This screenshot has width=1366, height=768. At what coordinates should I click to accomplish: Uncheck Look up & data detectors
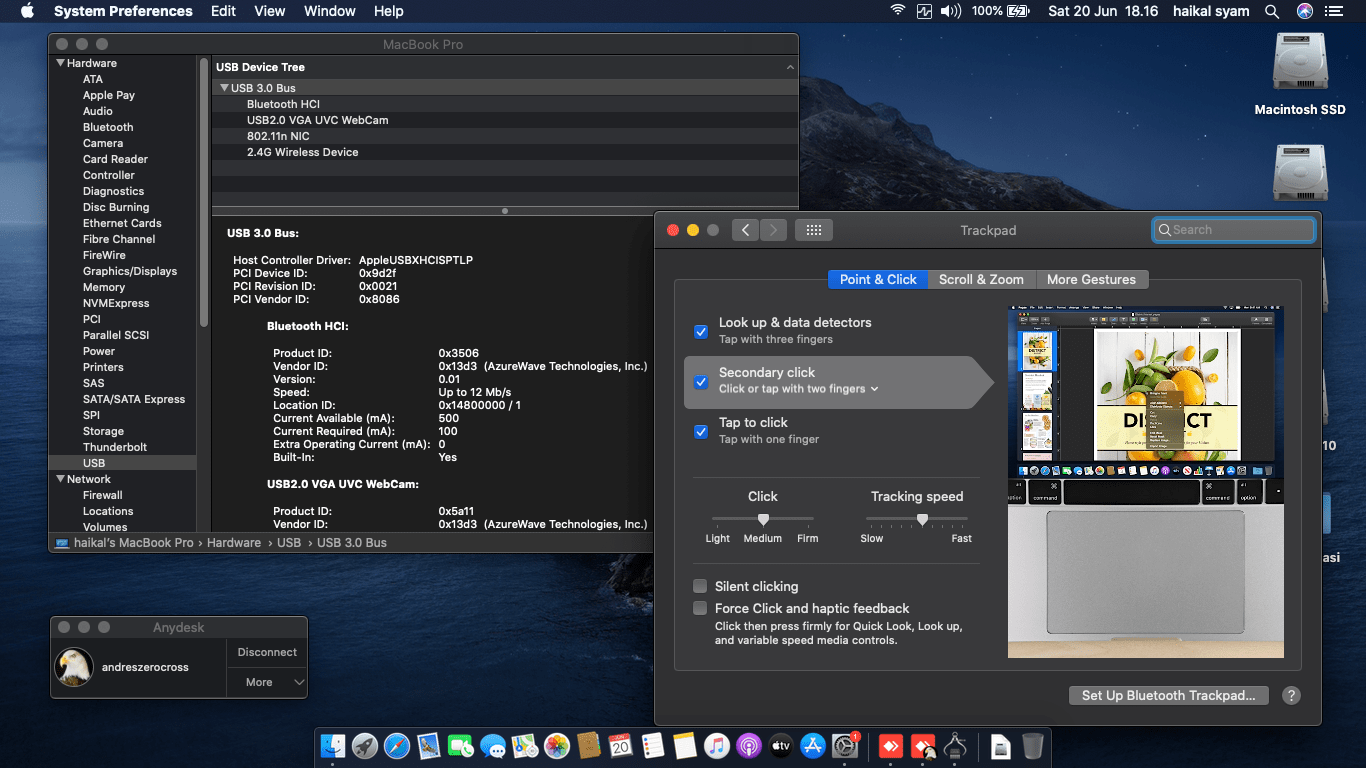pos(701,331)
